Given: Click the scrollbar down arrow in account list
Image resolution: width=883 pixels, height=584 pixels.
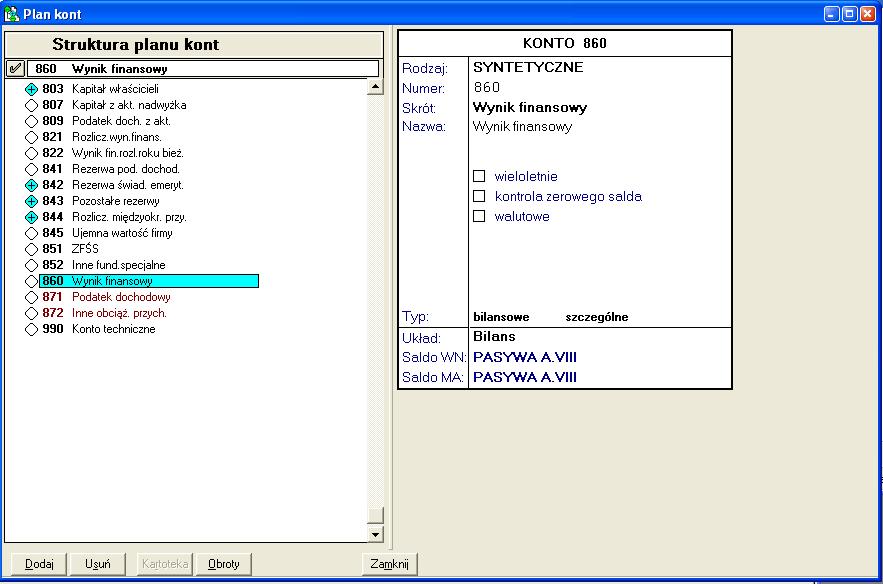Looking at the screenshot, I should pos(376,535).
